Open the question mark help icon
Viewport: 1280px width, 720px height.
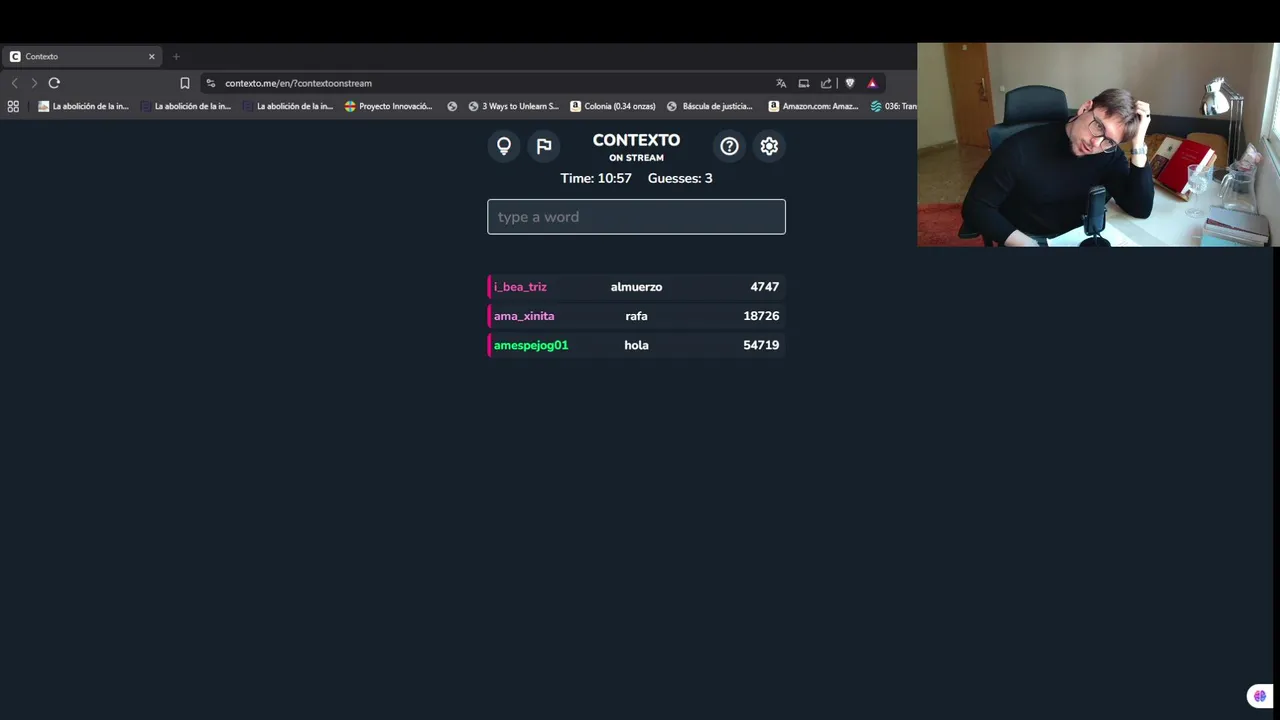729,146
